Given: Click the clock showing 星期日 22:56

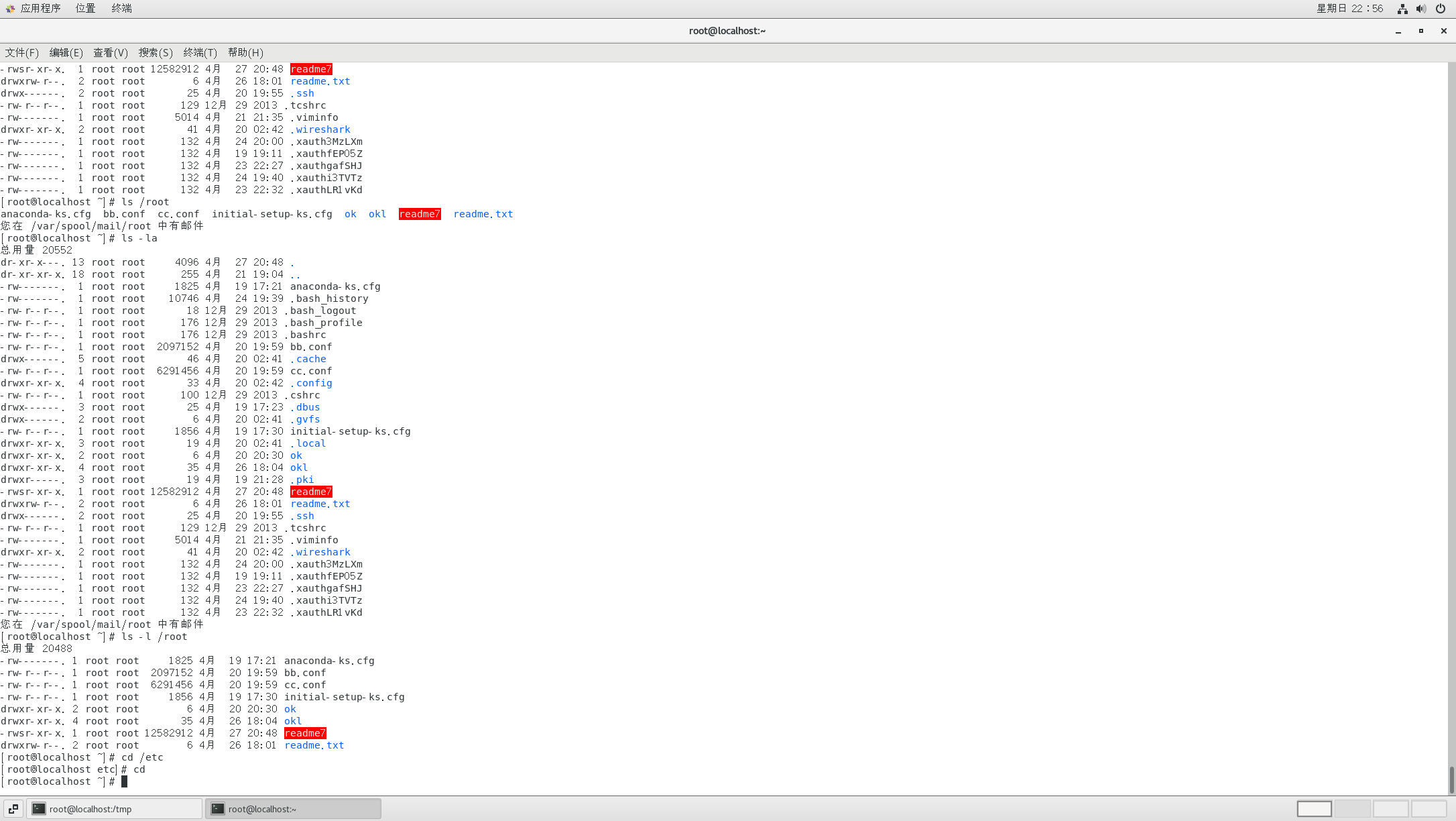Looking at the screenshot, I should point(1349,9).
